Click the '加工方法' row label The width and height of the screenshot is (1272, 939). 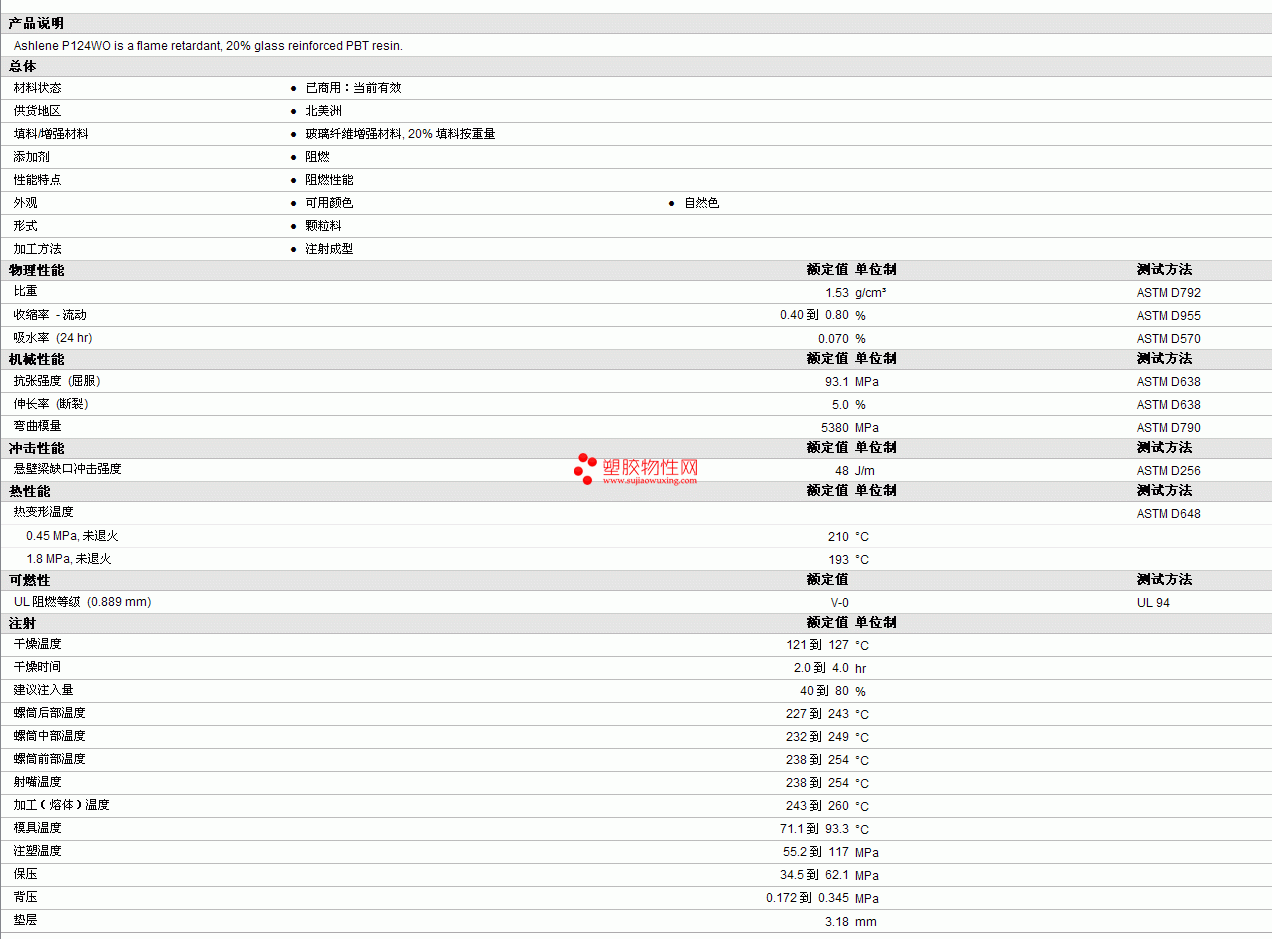[x=37, y=249]
